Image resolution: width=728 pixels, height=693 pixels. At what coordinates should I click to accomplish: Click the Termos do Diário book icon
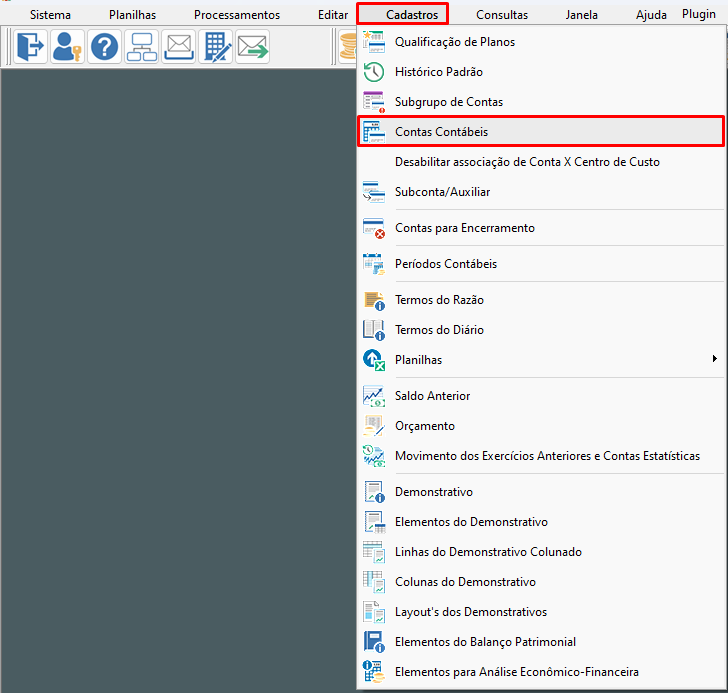pos(374,330)
